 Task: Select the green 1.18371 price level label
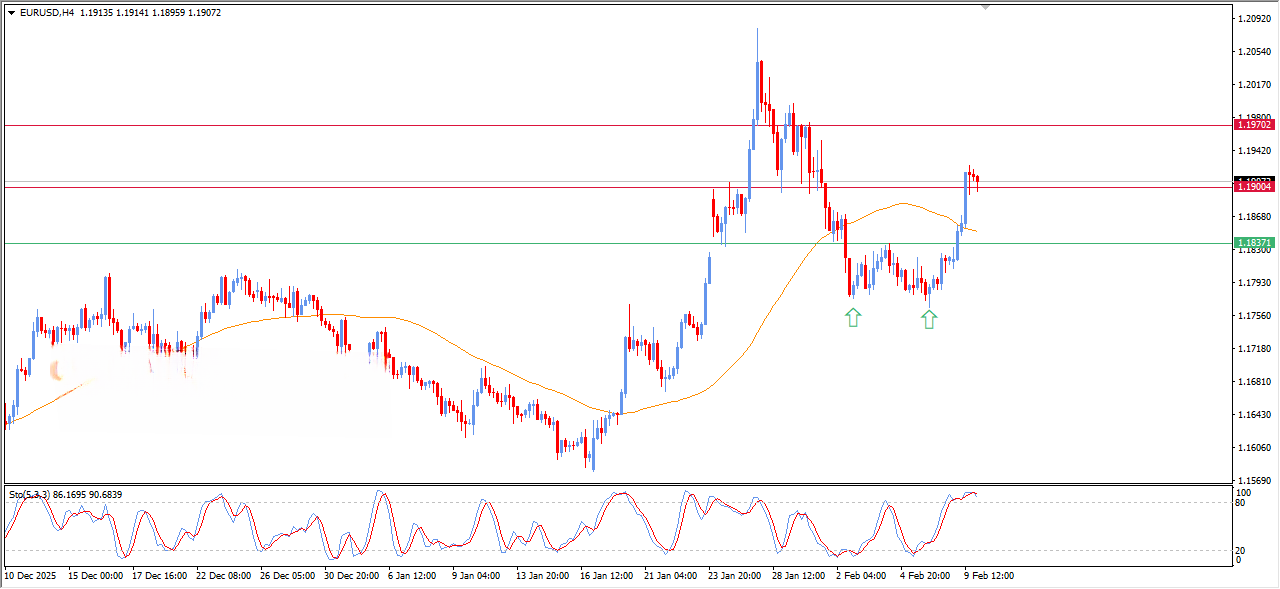[1254, 243]
